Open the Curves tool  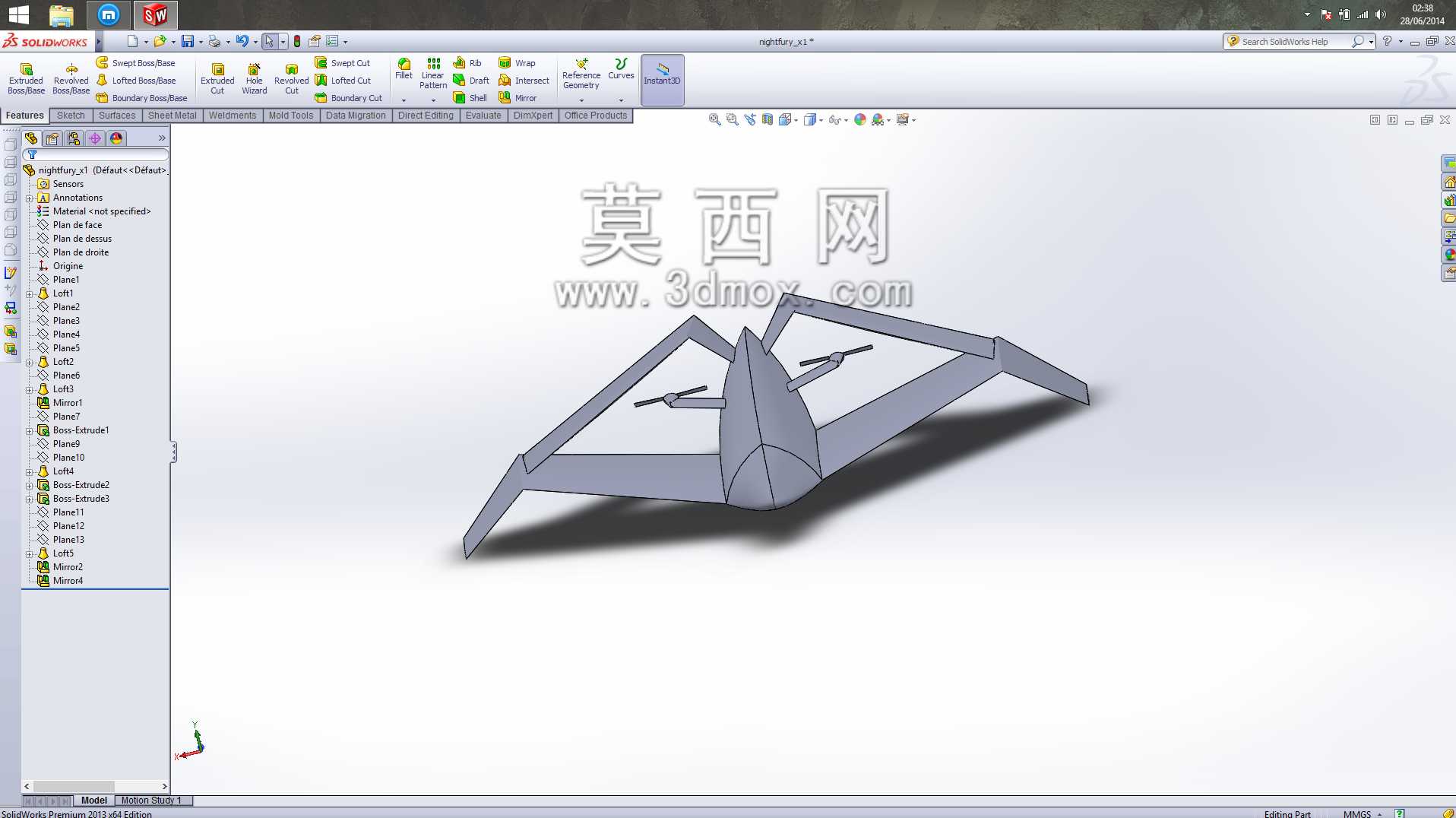(621, 68)
